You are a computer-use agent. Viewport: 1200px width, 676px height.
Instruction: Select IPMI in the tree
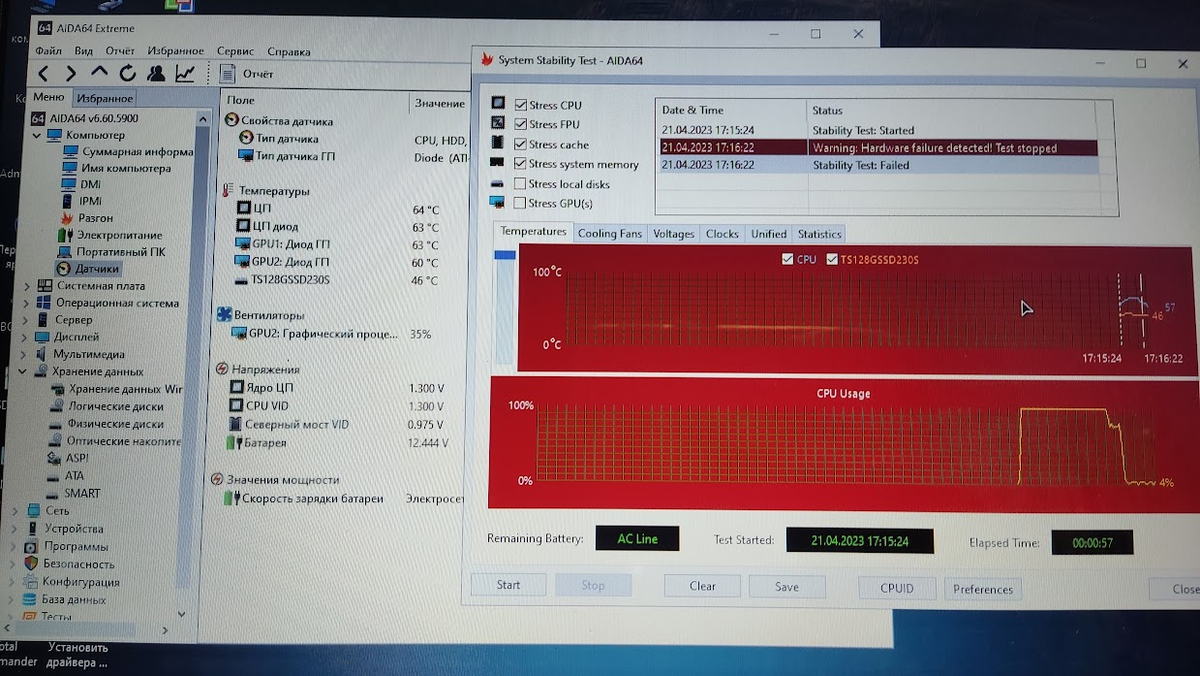point(91,201)
